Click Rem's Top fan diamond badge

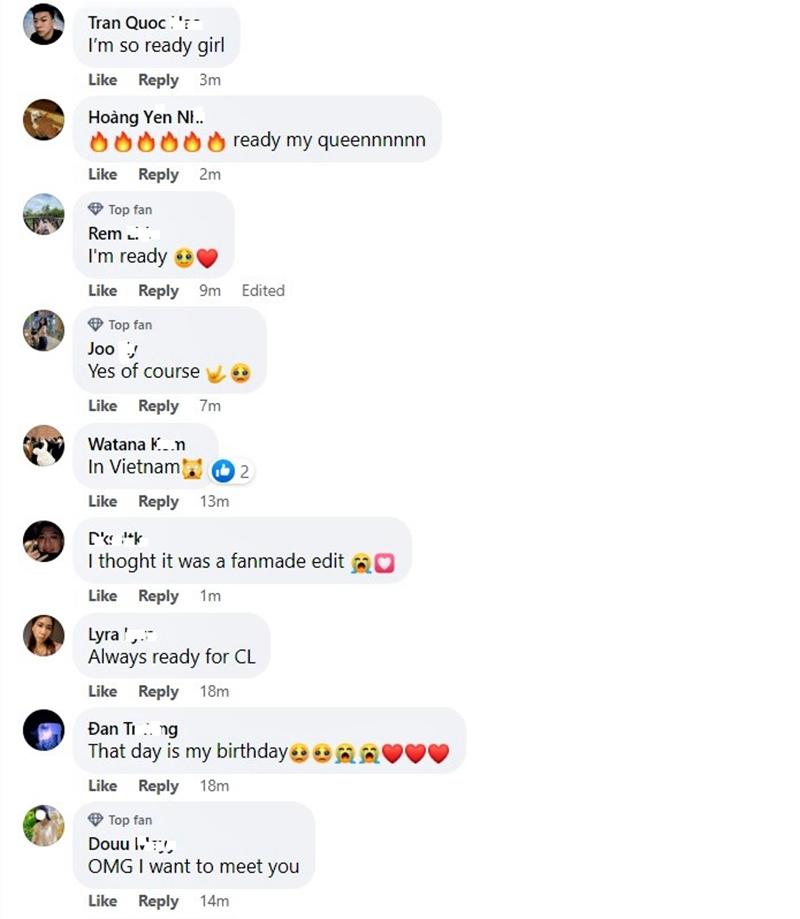click(96, 209)
